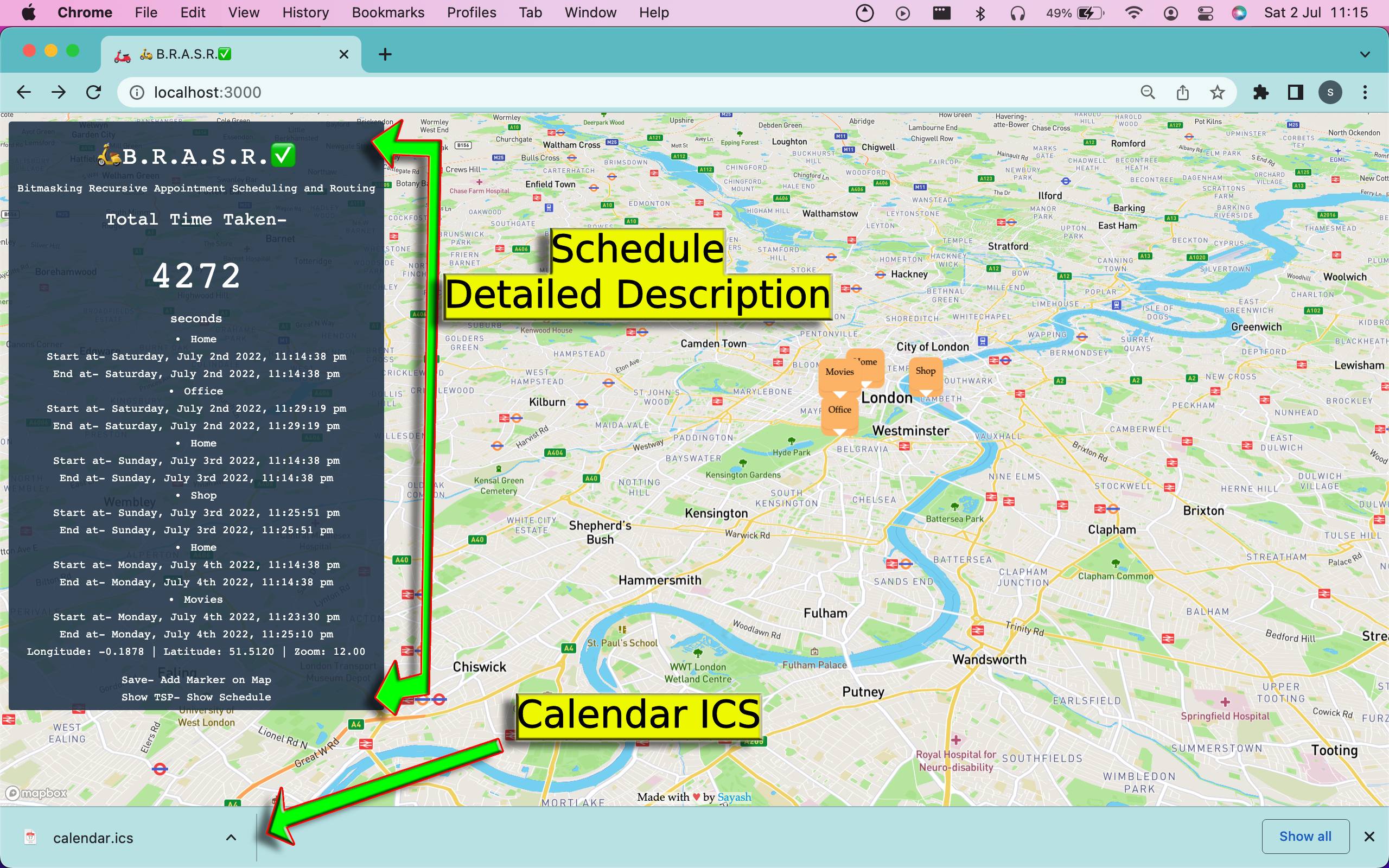The image size is (1389, 868).
Task: Click the Office marker on the map
Action: point(839,410)
